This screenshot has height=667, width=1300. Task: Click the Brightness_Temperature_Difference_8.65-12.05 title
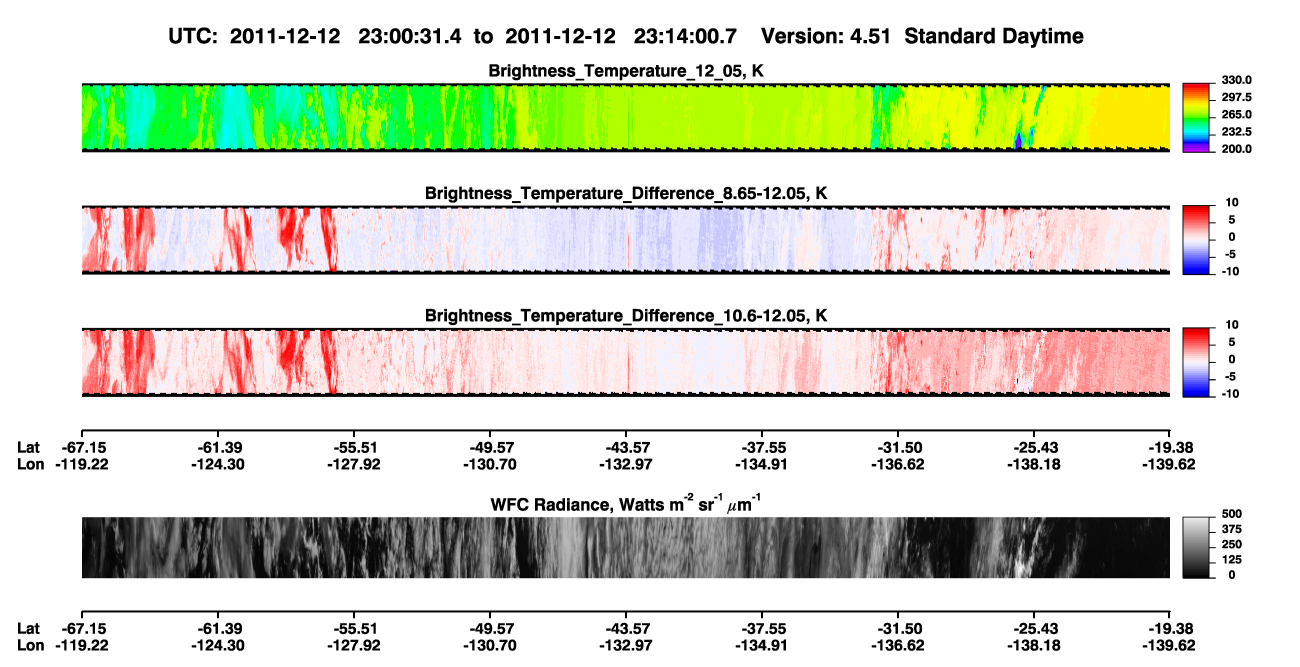click(625, 193)
